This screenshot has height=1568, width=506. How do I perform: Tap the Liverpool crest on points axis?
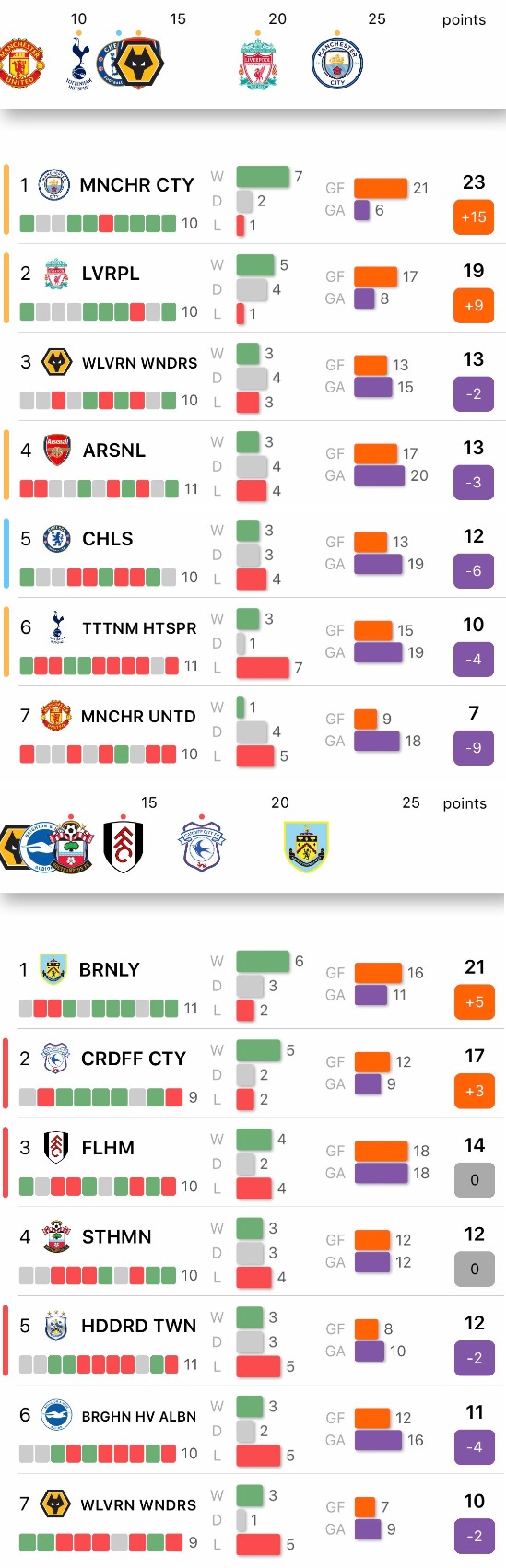(258, 63)
